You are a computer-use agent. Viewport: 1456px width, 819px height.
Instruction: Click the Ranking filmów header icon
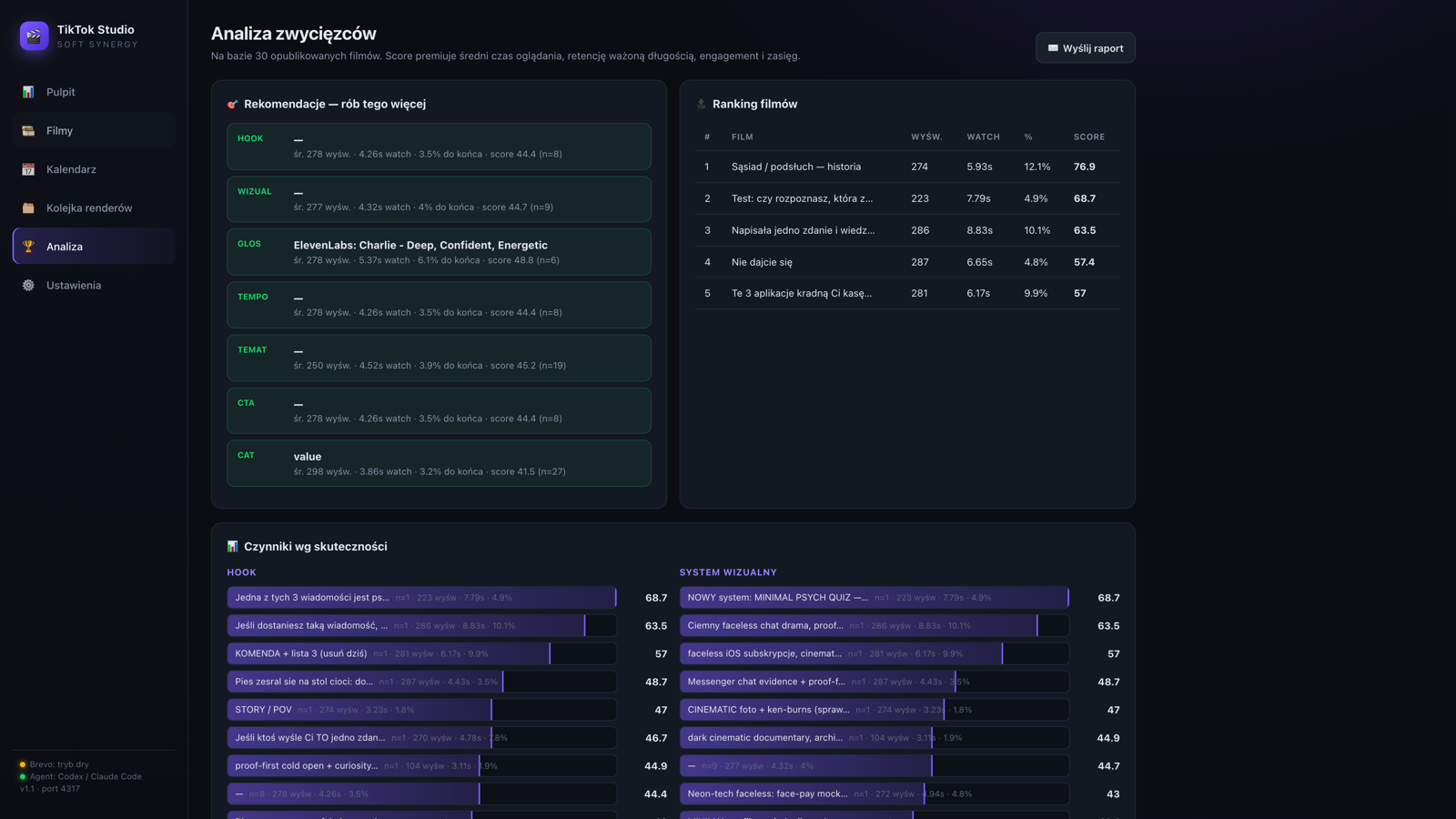coord(702,104)
